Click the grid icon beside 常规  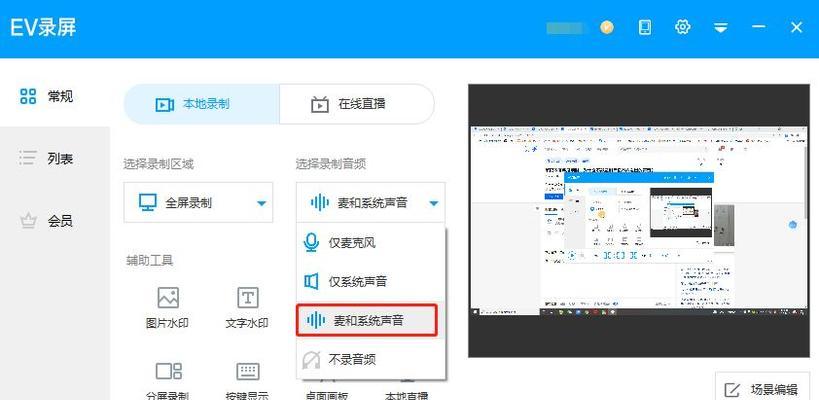pyautogui.click(x=28, y=96)
